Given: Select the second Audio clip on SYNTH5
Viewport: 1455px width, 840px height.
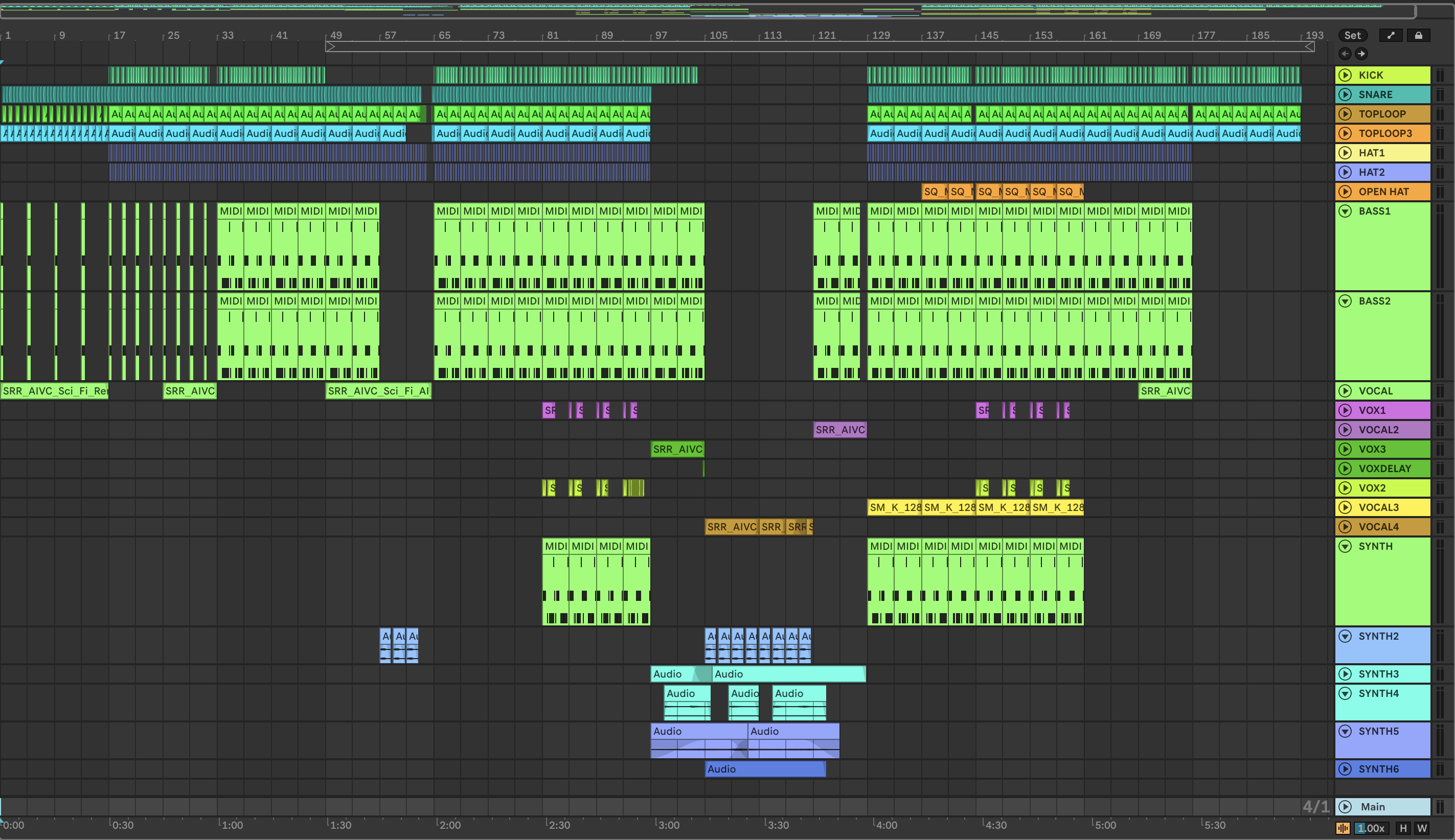Looking at the screenshot, I should [793, 741].
